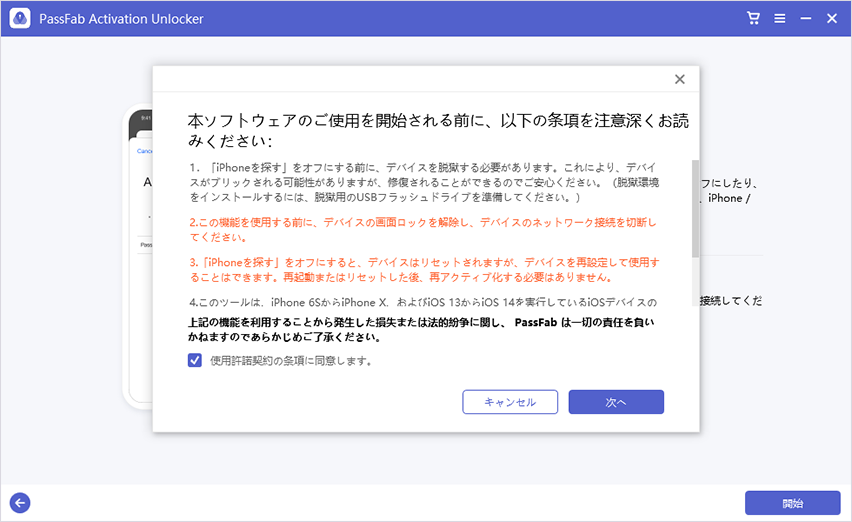This screenshot has width=852, height=522.
Task: Click the bold PassFab liability disclaimer text
Action: (x=421, y=330)
